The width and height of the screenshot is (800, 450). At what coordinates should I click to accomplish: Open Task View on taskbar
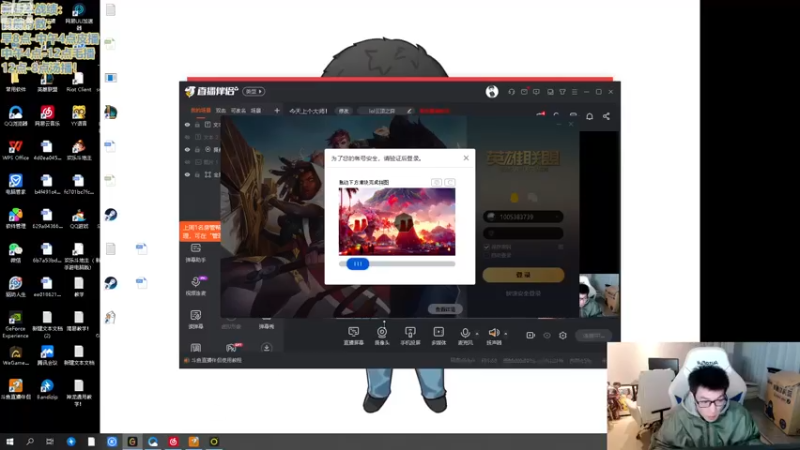click(49, 441)
